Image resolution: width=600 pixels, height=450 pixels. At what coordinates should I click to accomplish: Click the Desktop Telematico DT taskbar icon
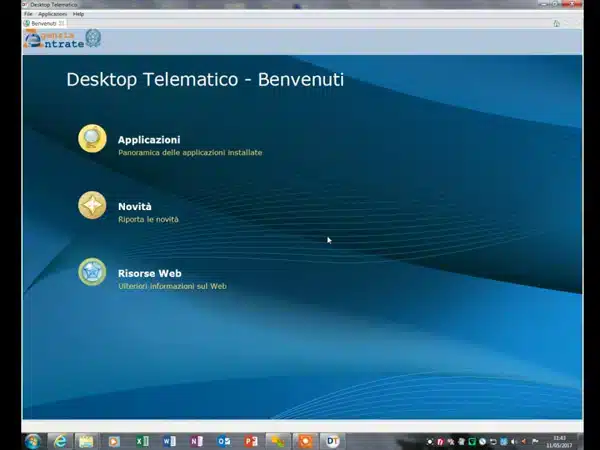pyautogui.click(x=333, y=441)
